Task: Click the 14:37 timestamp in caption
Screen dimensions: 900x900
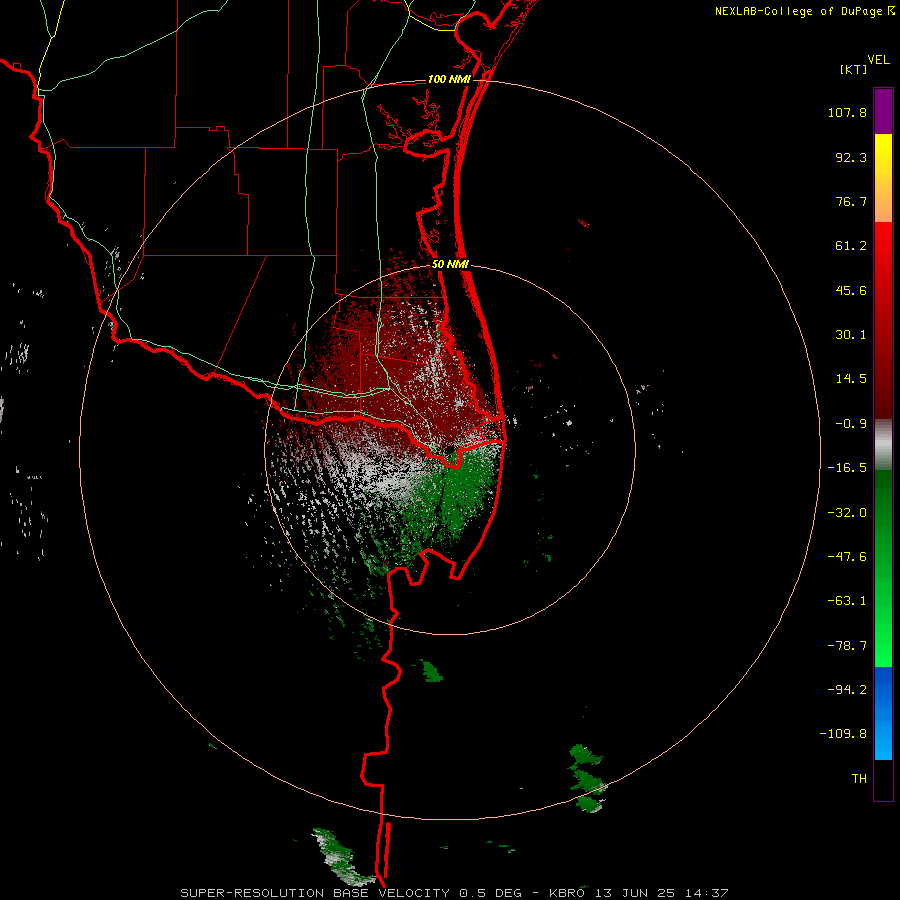Action: click(708, 893)
